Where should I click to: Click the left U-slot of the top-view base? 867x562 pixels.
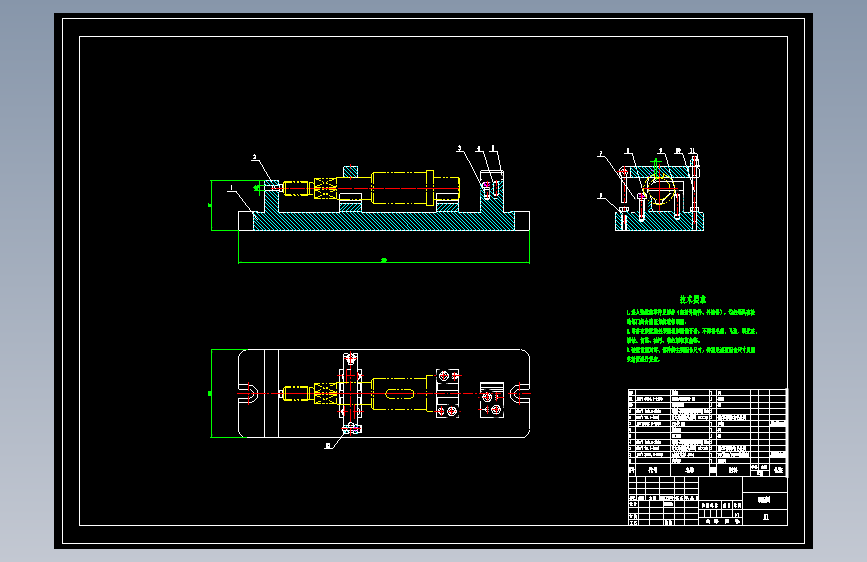point(249,393)
